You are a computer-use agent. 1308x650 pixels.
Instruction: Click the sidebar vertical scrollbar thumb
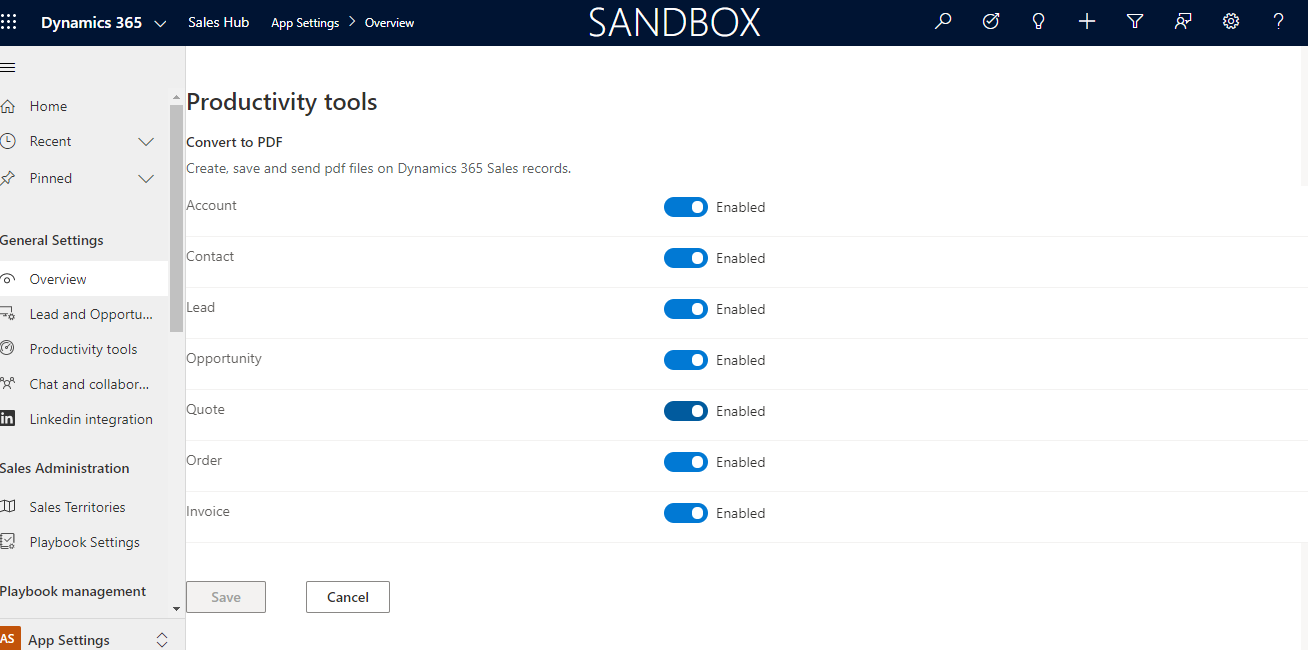[x=177, y=217]
